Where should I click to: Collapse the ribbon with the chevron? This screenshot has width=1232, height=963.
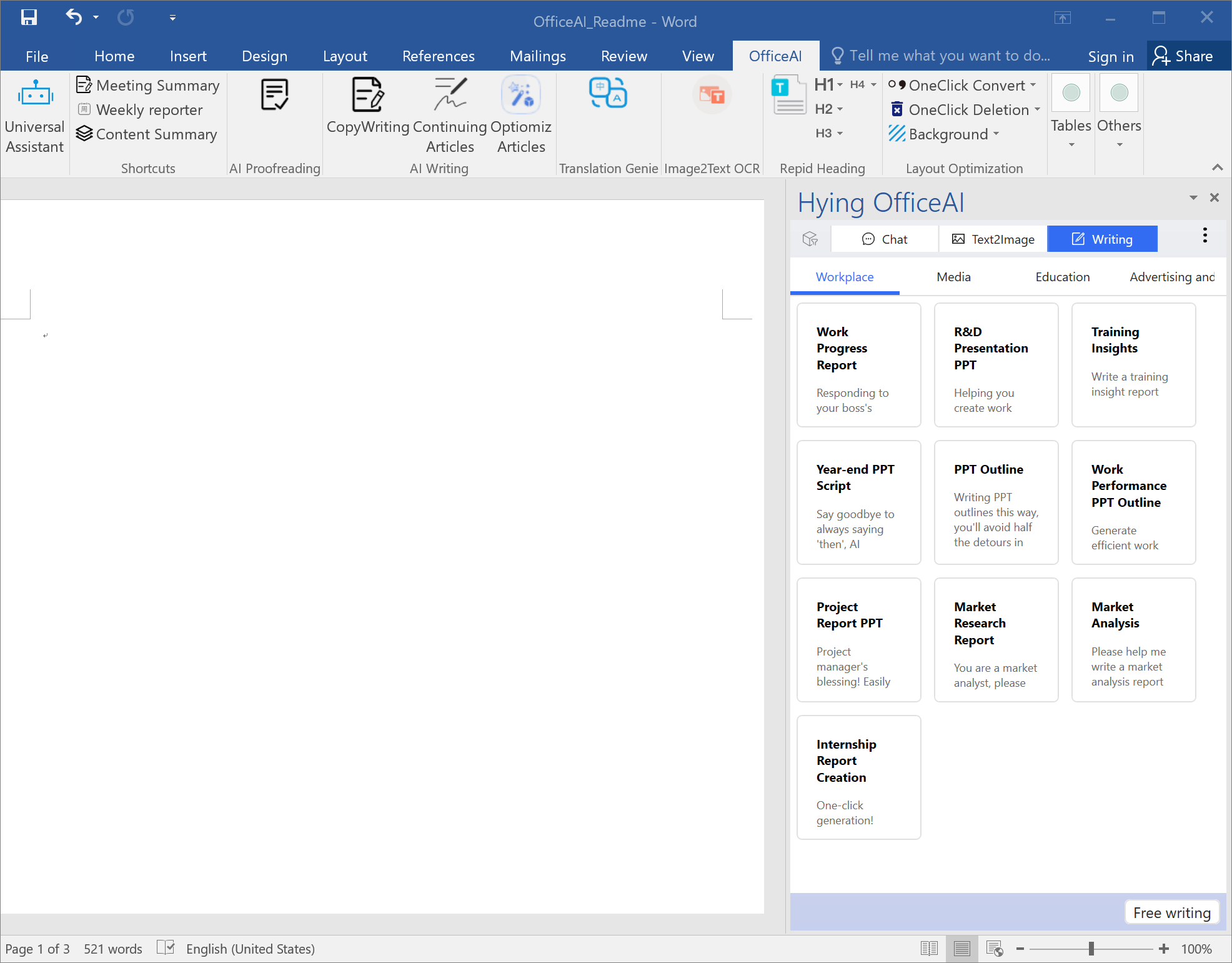click(1217, 167)
